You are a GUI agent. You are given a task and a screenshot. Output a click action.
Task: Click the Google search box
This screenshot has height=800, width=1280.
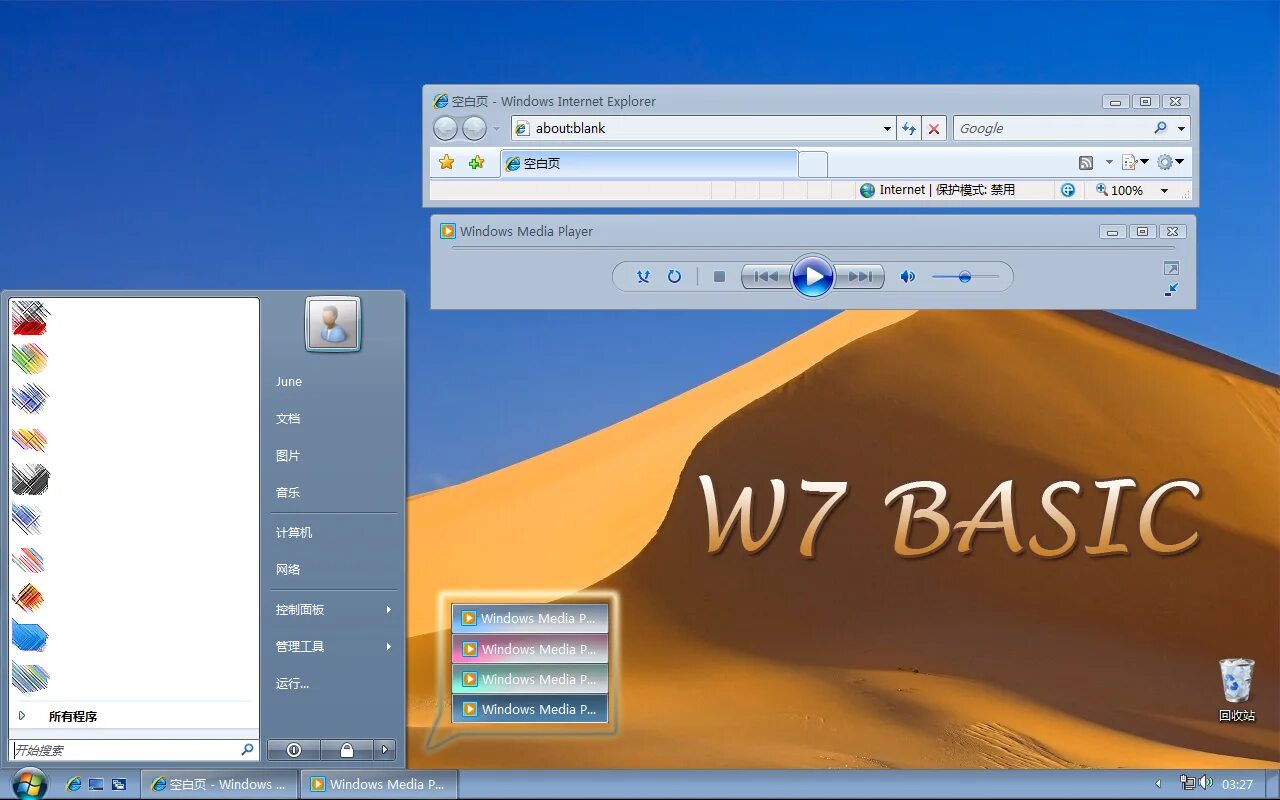(x=1052, y=128)
